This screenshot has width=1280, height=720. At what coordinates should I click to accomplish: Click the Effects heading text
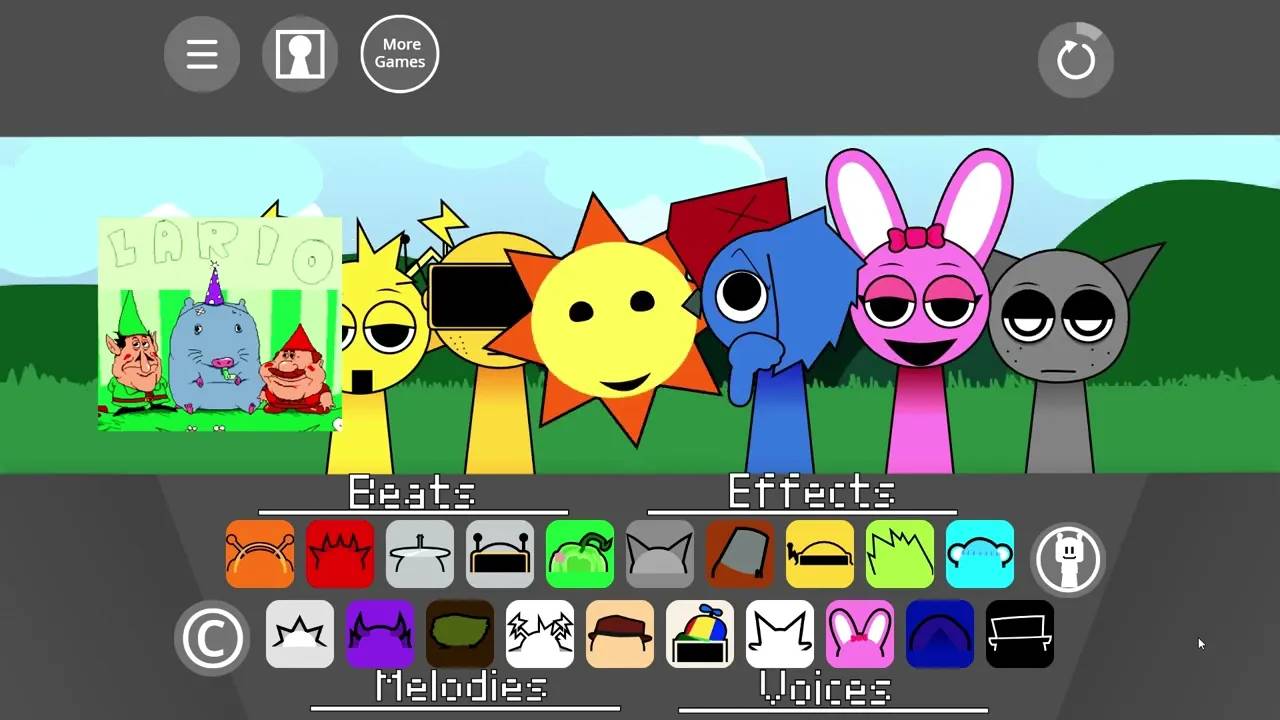(811, 492)
